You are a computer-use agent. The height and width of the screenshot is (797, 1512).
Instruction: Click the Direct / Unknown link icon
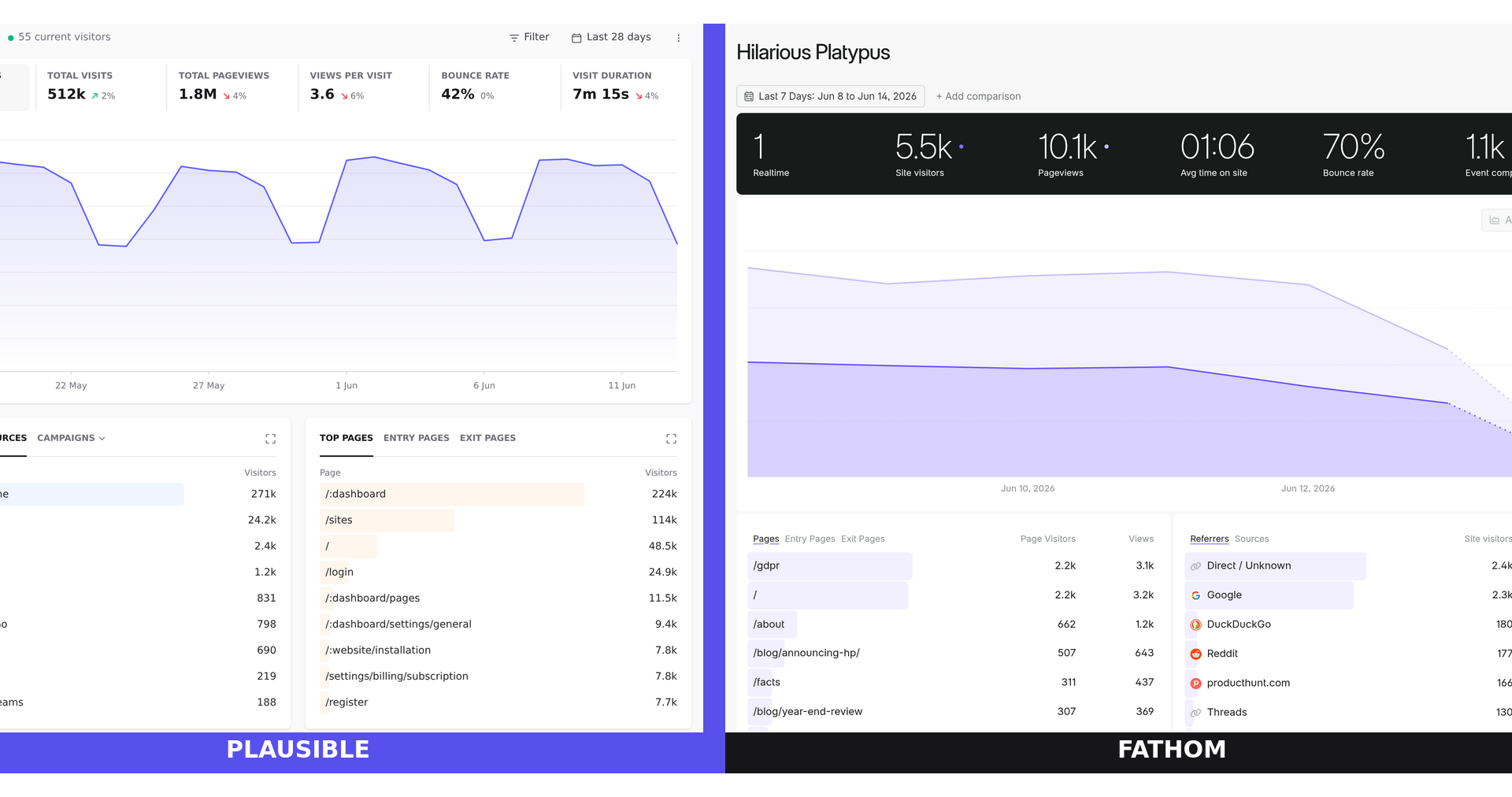[x=1195, y=566]
